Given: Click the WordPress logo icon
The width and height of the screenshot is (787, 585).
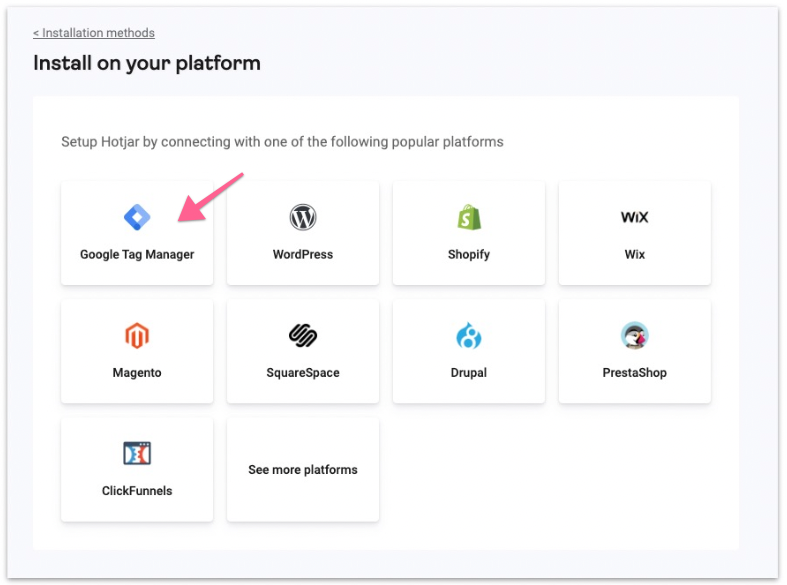Looking at the screenshot, I should tap(303, 217).
